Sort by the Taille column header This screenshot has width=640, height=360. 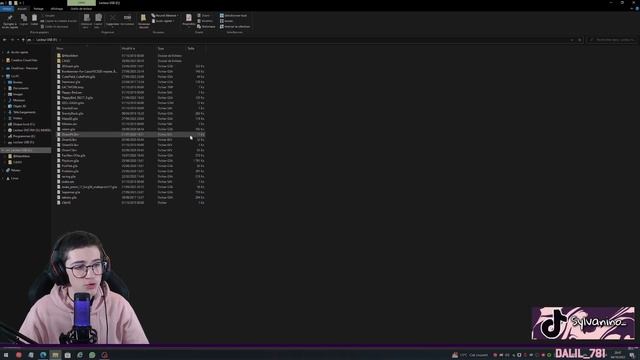pos(191,48)
